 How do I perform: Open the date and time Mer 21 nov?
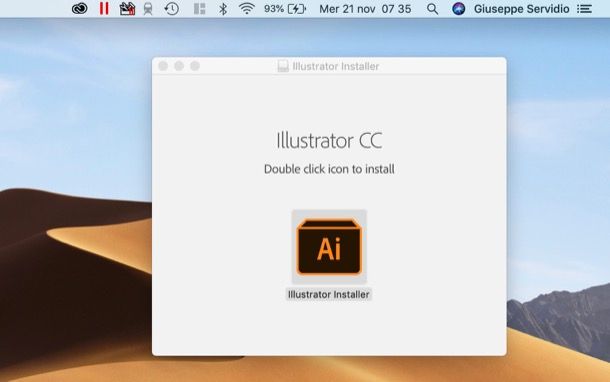pyautogui.click(x=365, y=9)
